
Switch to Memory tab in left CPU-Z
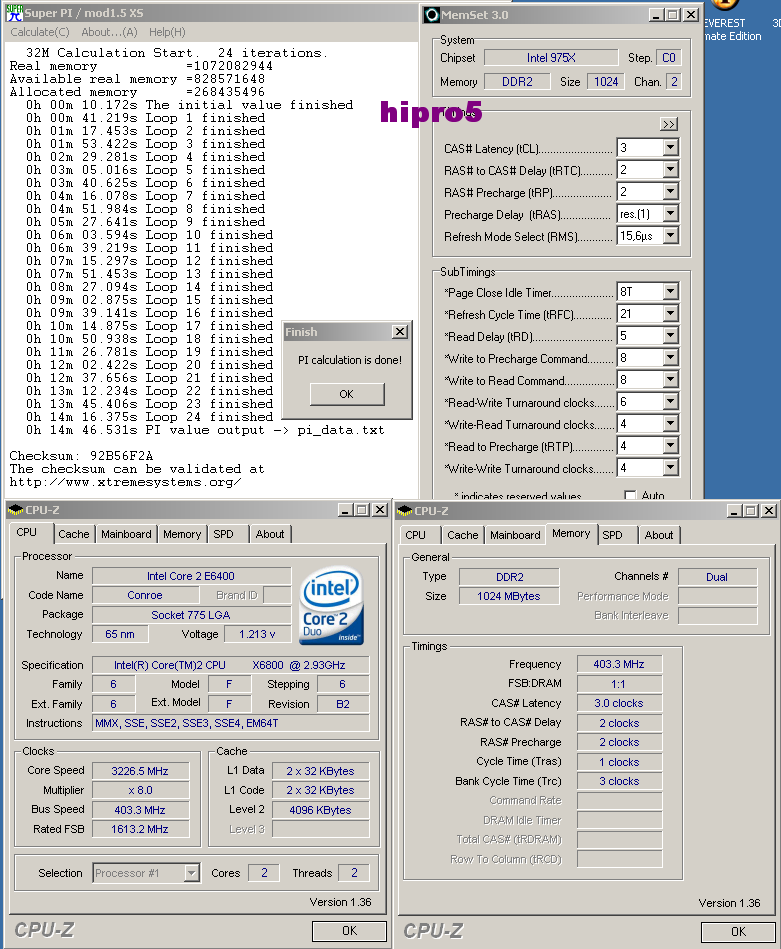[x=182, y=534]
